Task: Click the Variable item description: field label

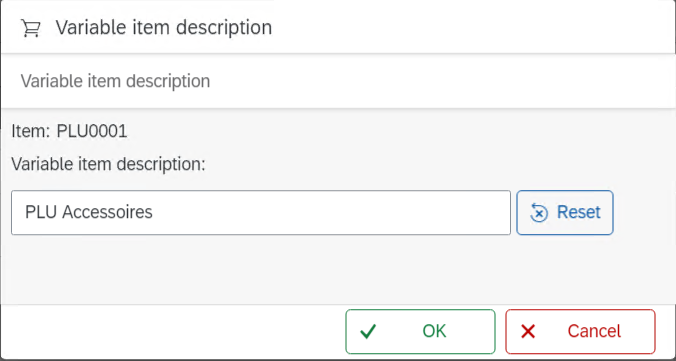Action: tap(109, 164)
